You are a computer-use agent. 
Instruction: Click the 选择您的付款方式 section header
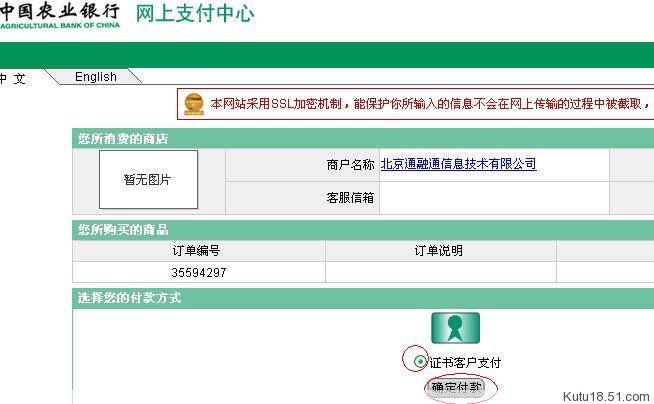[129, 298]
